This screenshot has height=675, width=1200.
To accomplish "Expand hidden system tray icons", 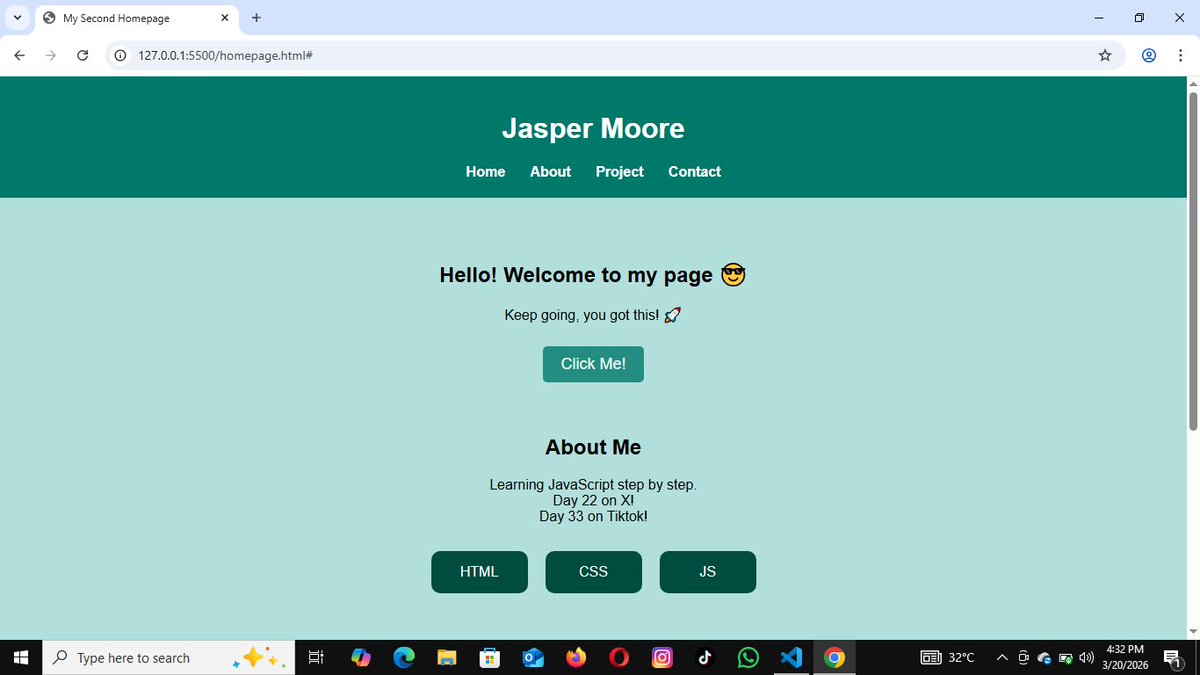I will coord(1002,657).
